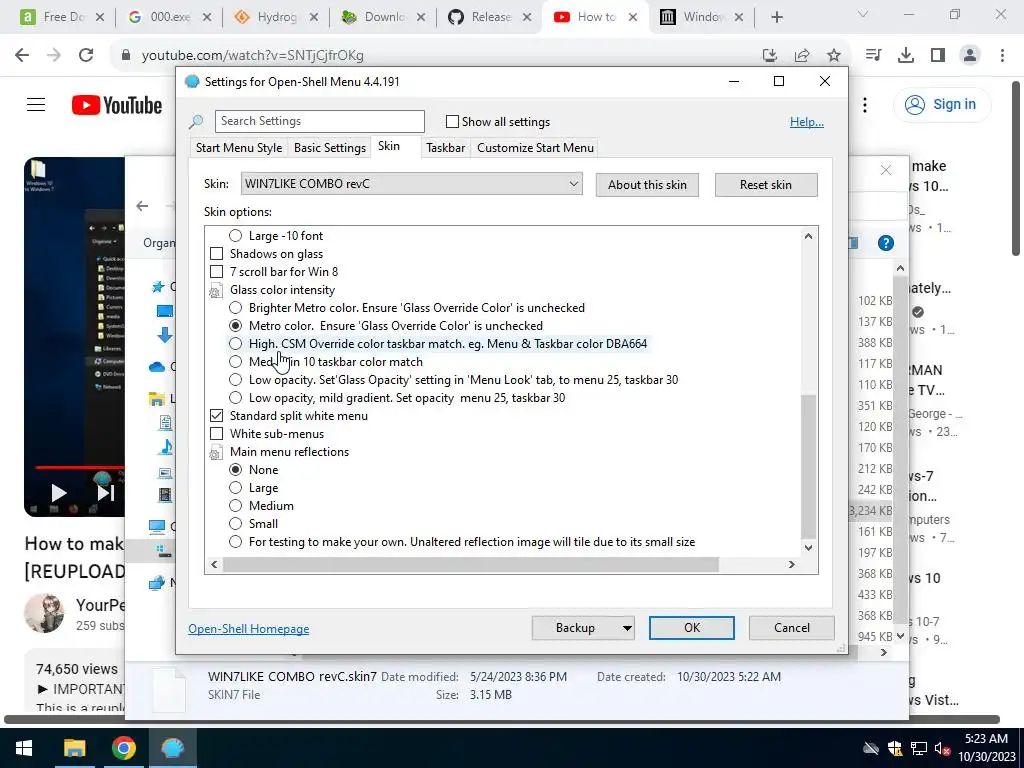Check White sub-menus option
The width and height of the screenshot is (1024, 768).
tap(216, 434)
